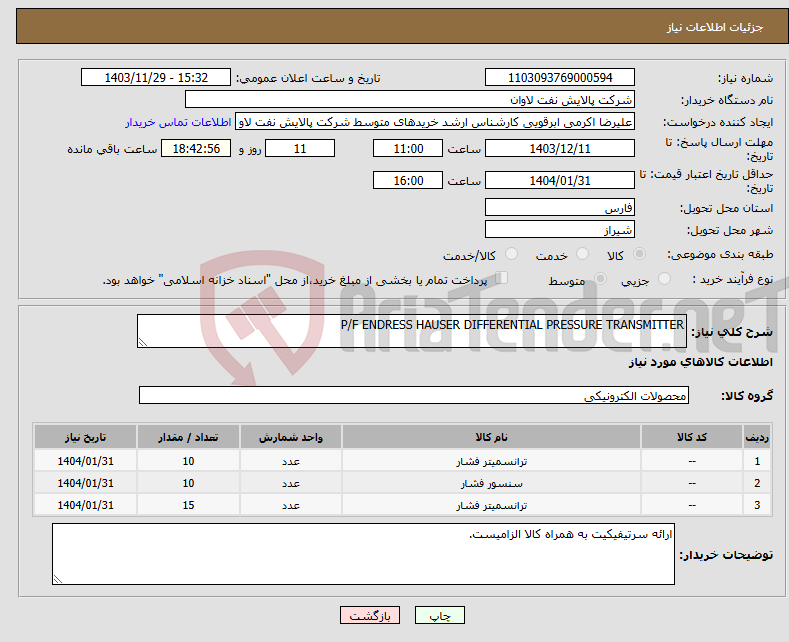Click سنسور فشار in row 2
This screenshot has height=642, width=789.
tap(492, 484)
